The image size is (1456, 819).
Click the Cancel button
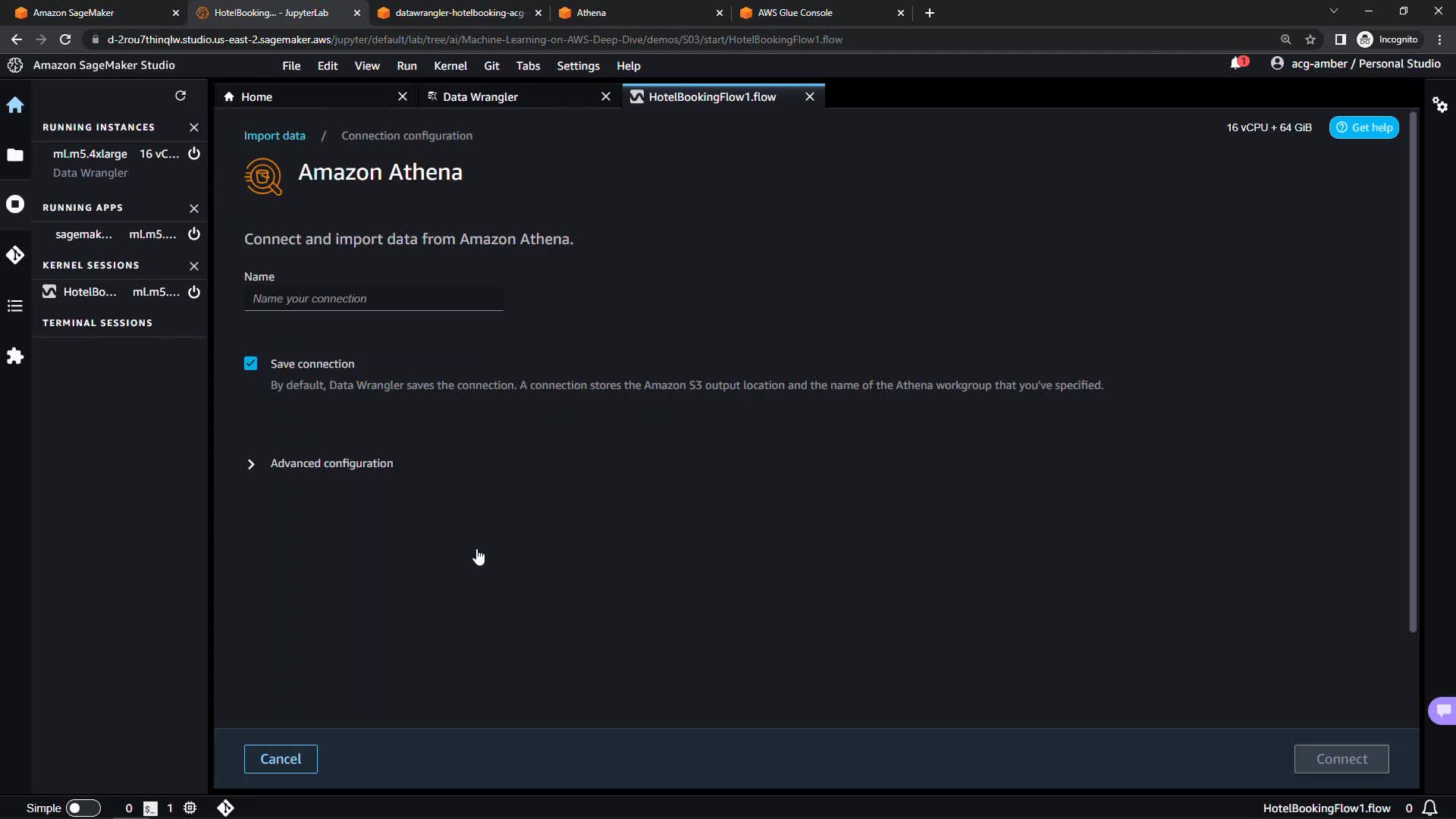pos(281,759)
